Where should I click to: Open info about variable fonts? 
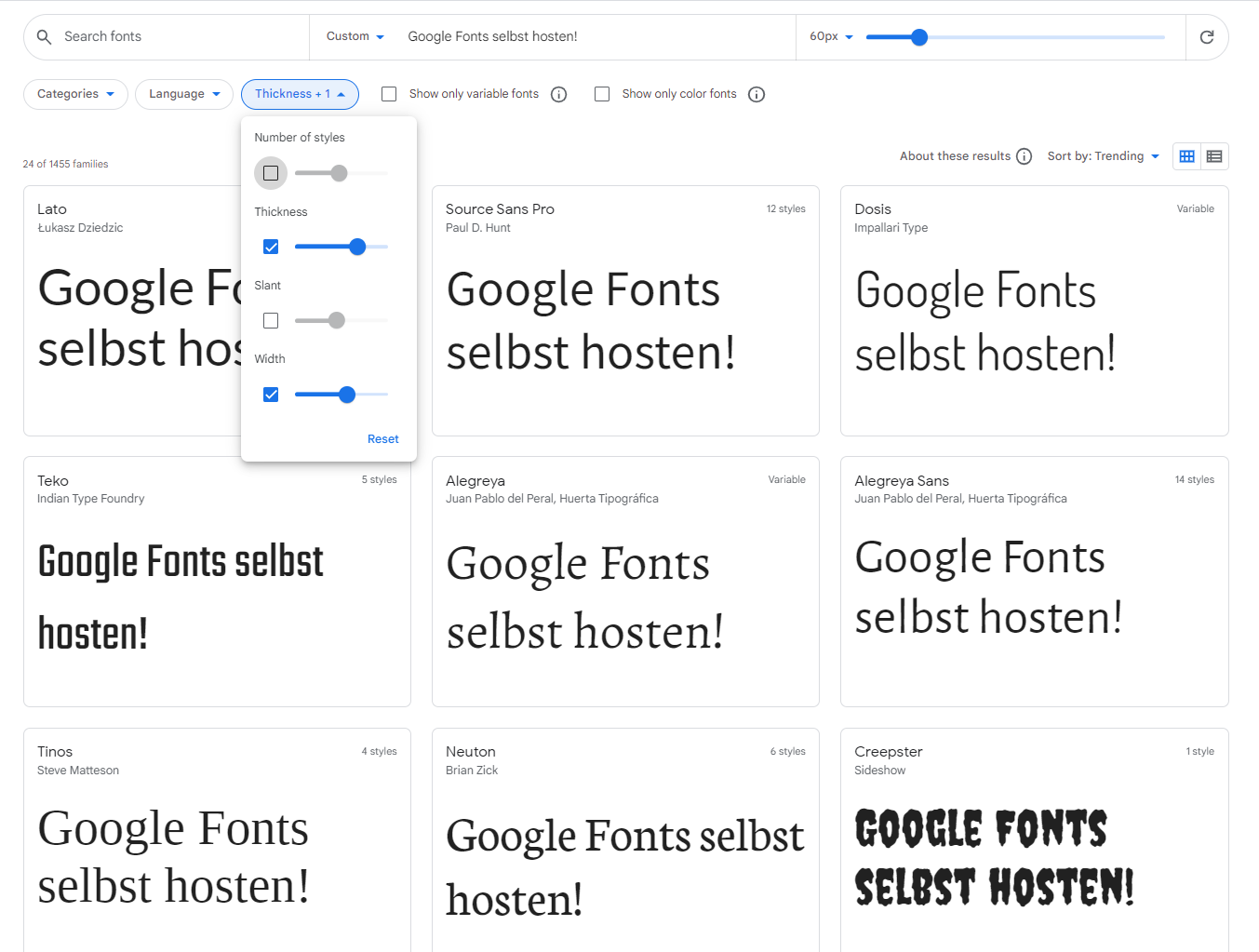tap(559, 94)
